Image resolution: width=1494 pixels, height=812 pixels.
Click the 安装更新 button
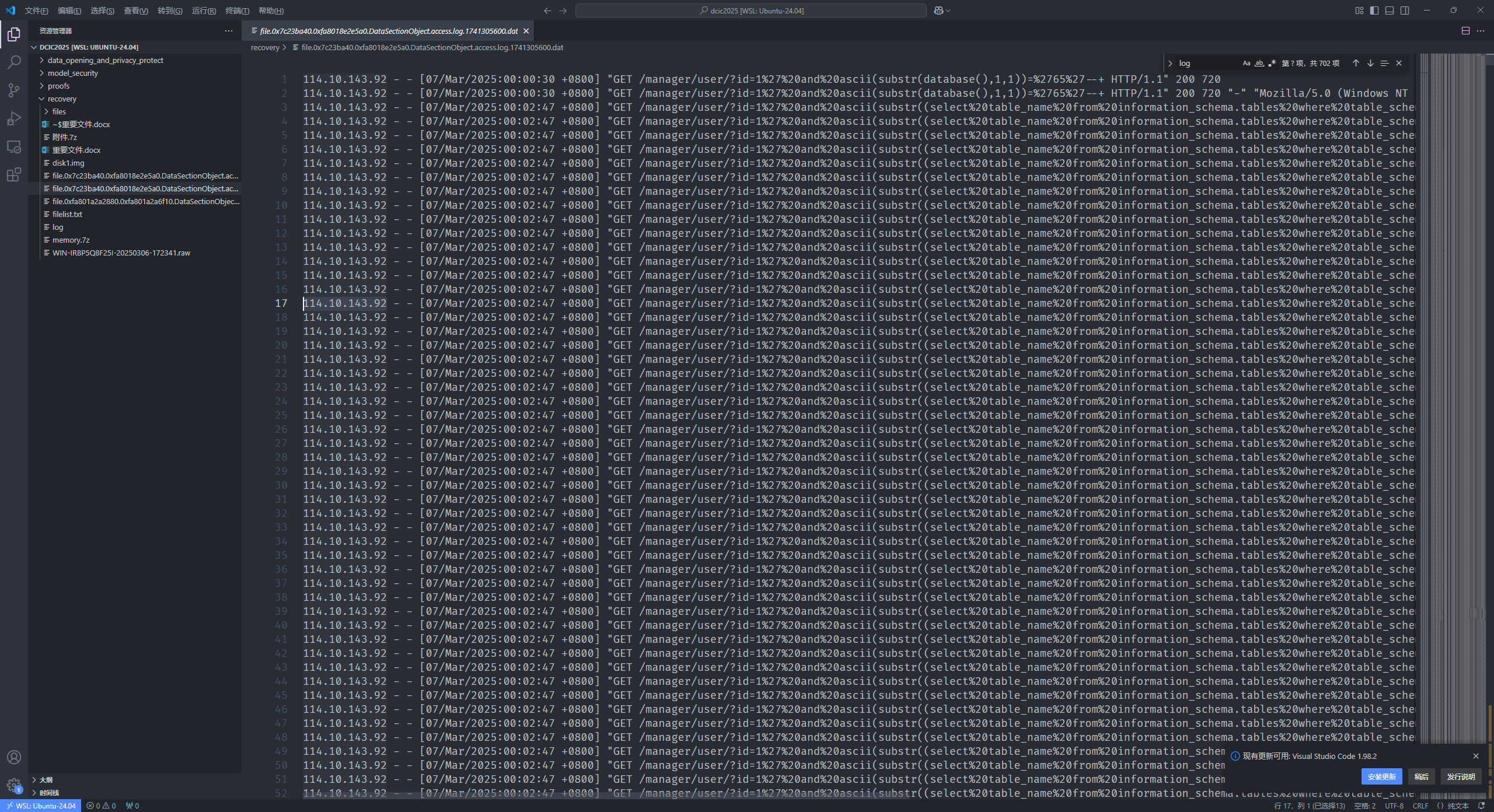[x=1381, y=776]
